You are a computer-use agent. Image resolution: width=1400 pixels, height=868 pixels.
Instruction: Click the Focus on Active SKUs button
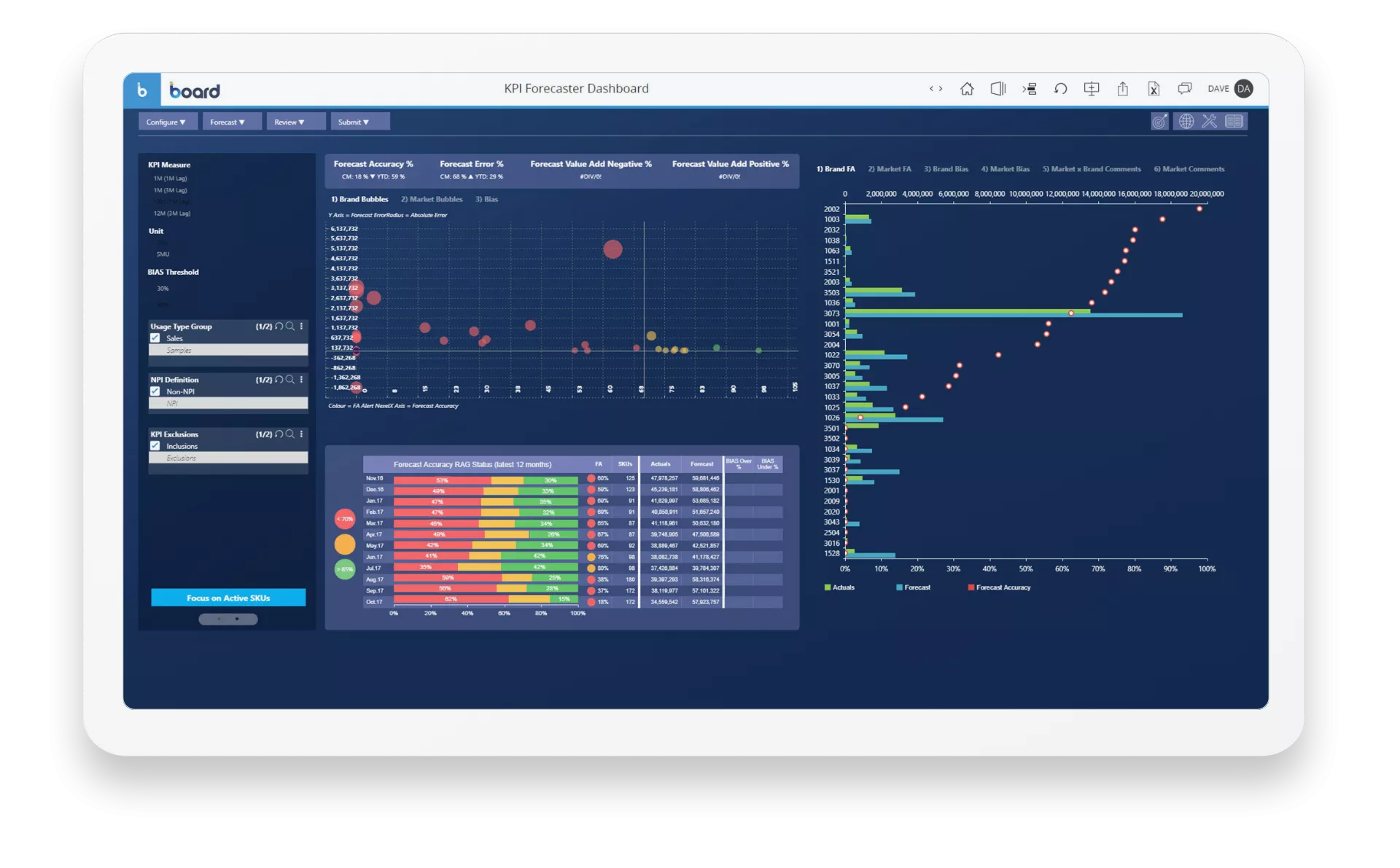pyautogui.click(x=228, y=598)
